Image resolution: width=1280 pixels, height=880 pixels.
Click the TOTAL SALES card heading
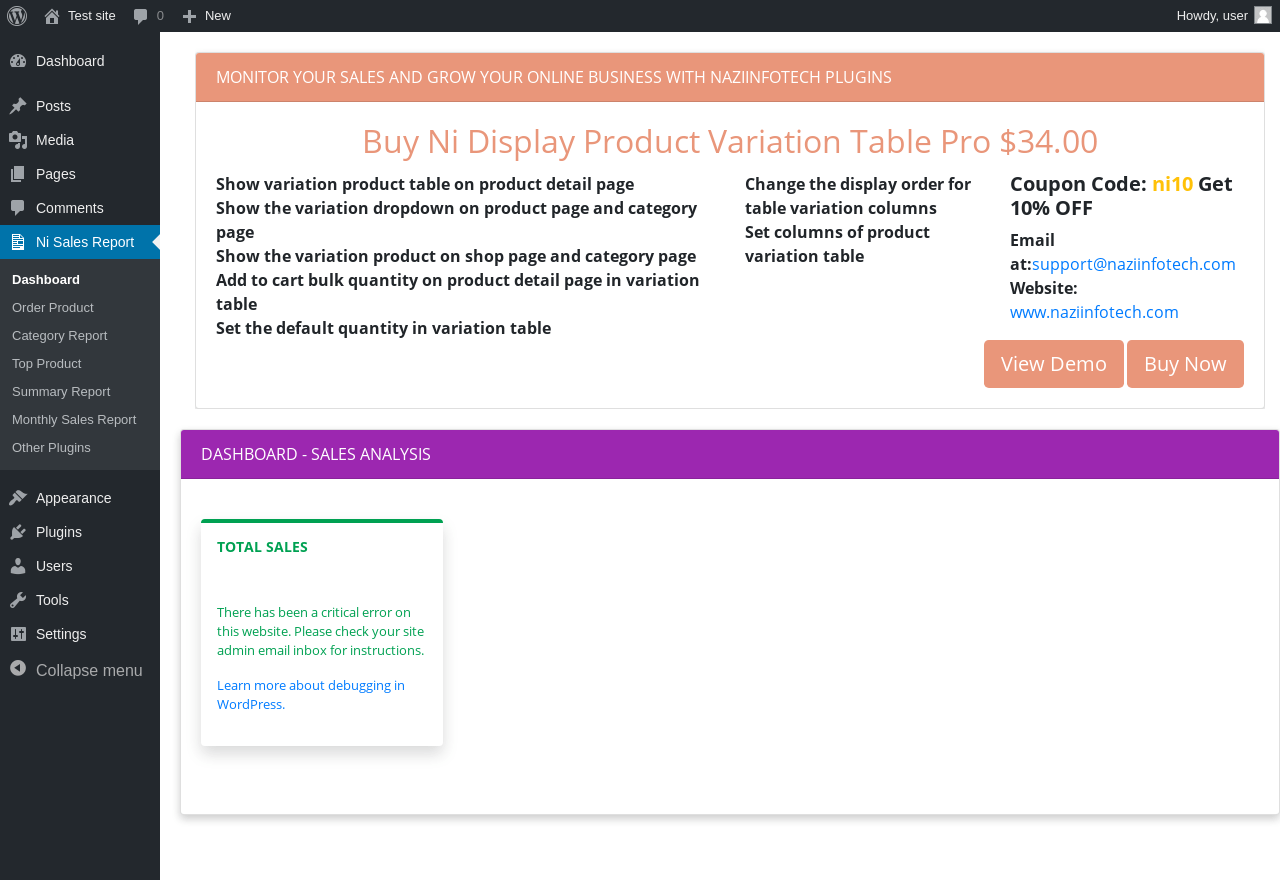[262, 547]
